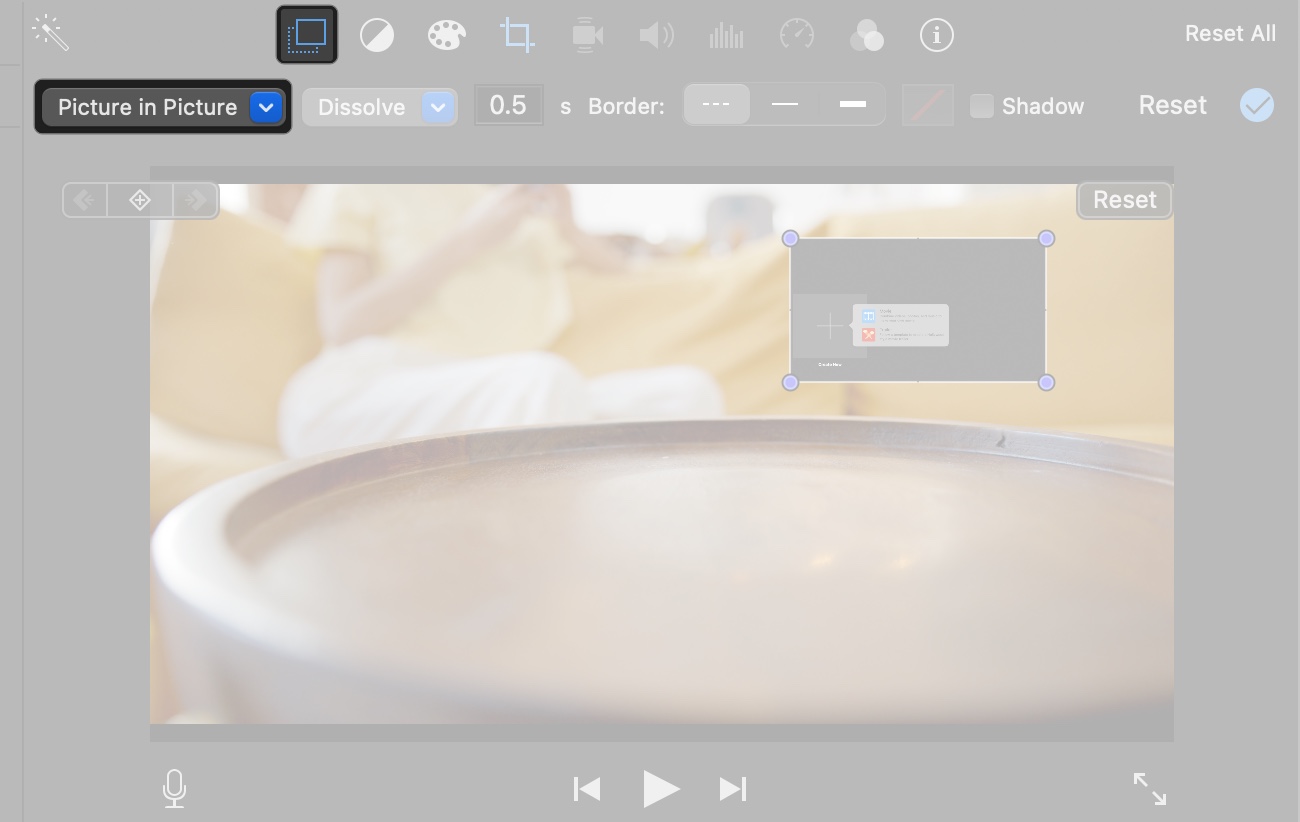Open the Color Correction palette
The width and height of the screenshot is (1300, 822).
[x=447, y=35]
